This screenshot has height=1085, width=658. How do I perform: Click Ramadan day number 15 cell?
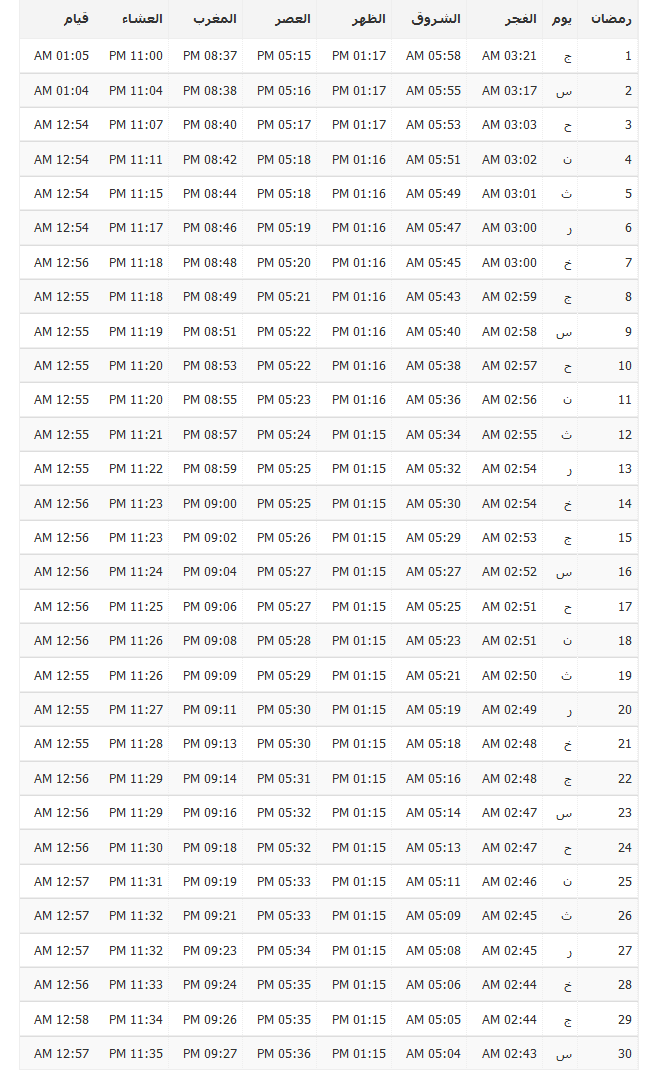(x=624, y=538)
